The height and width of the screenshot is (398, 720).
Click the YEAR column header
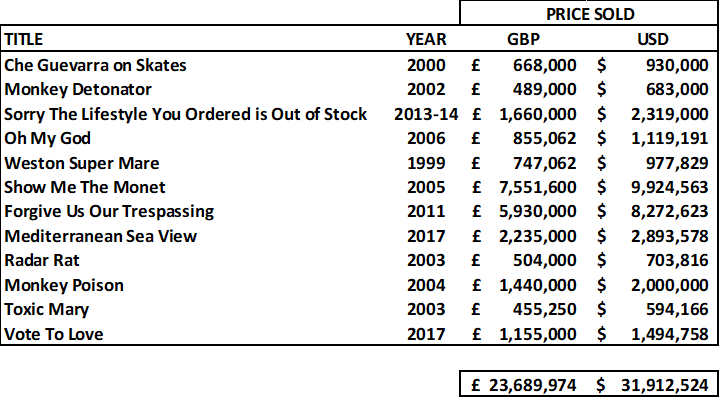426,39
